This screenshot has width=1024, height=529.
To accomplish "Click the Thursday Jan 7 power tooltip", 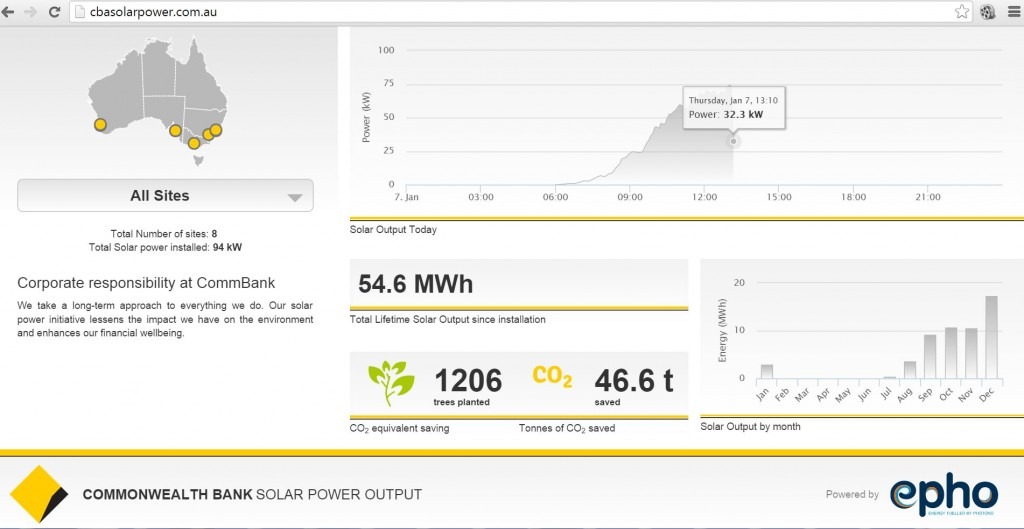I will pyautogui.click(x=734, y=108).
